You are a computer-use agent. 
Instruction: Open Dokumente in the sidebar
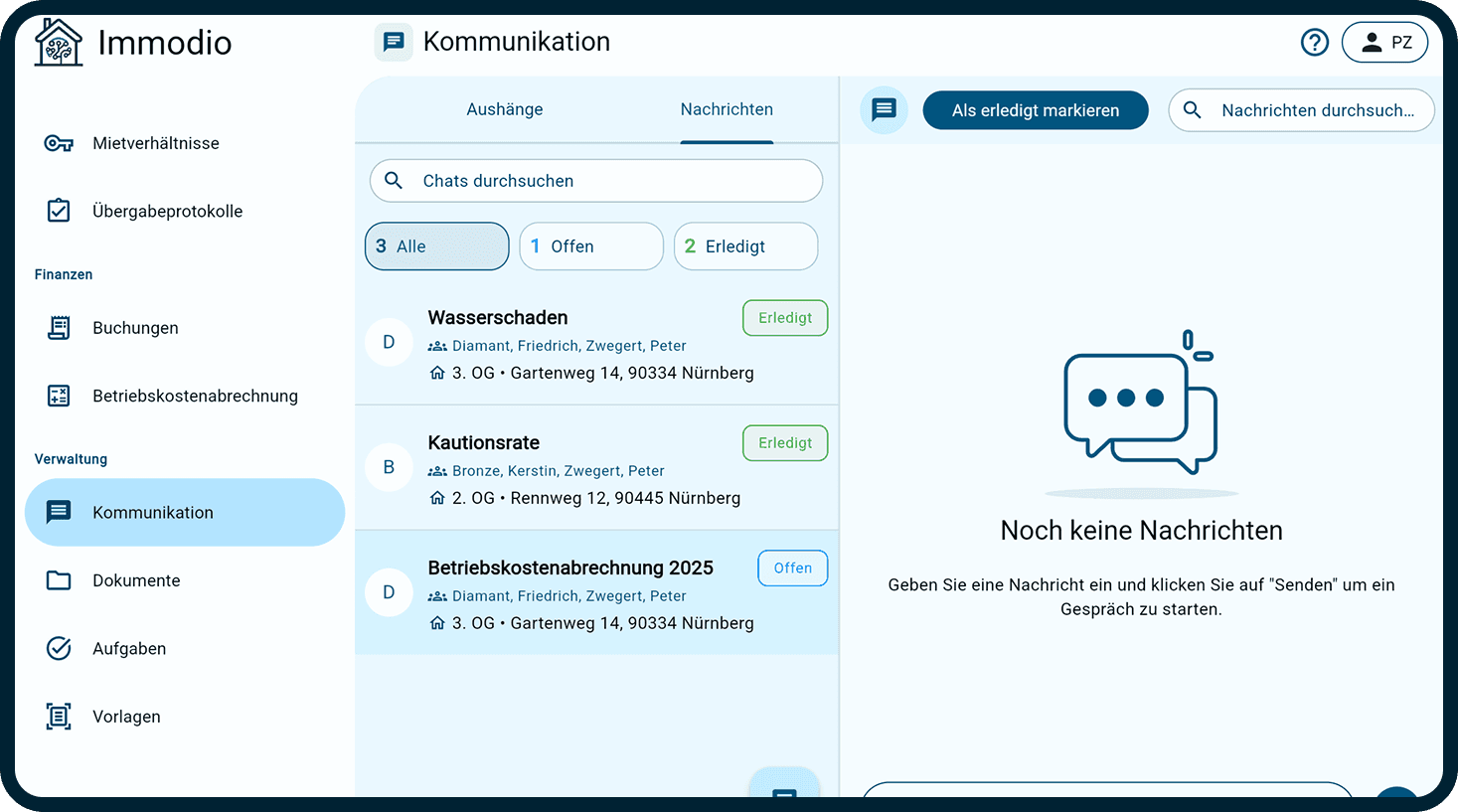(185, 580)
